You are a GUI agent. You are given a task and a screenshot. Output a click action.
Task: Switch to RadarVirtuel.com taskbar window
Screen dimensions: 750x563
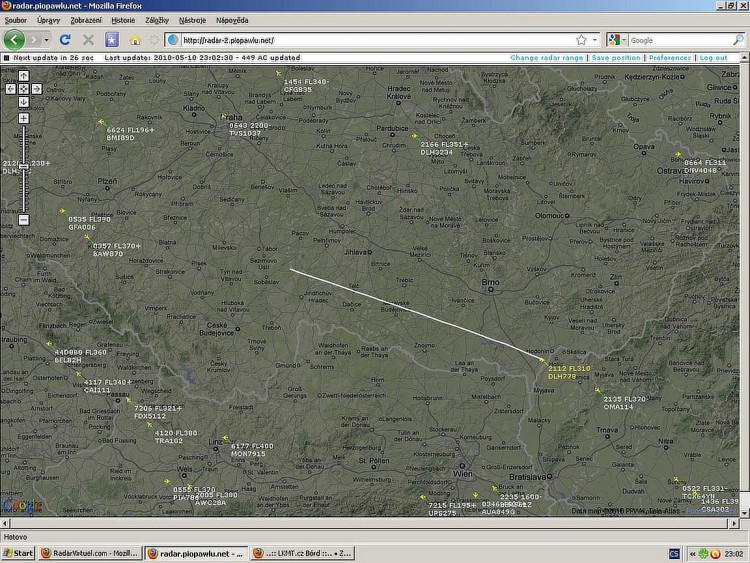[x=90, y=553]
